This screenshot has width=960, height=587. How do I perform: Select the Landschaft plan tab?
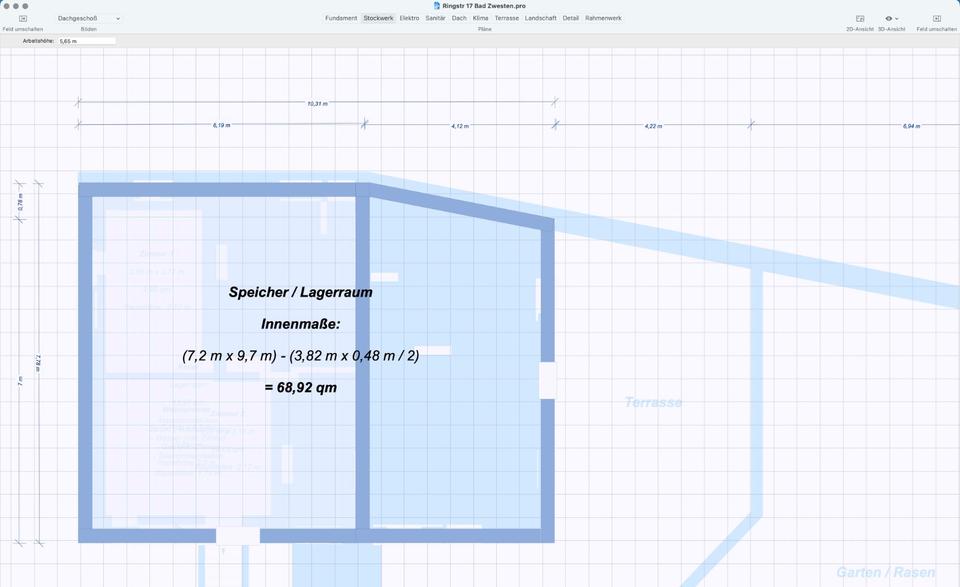click(541, 18)
